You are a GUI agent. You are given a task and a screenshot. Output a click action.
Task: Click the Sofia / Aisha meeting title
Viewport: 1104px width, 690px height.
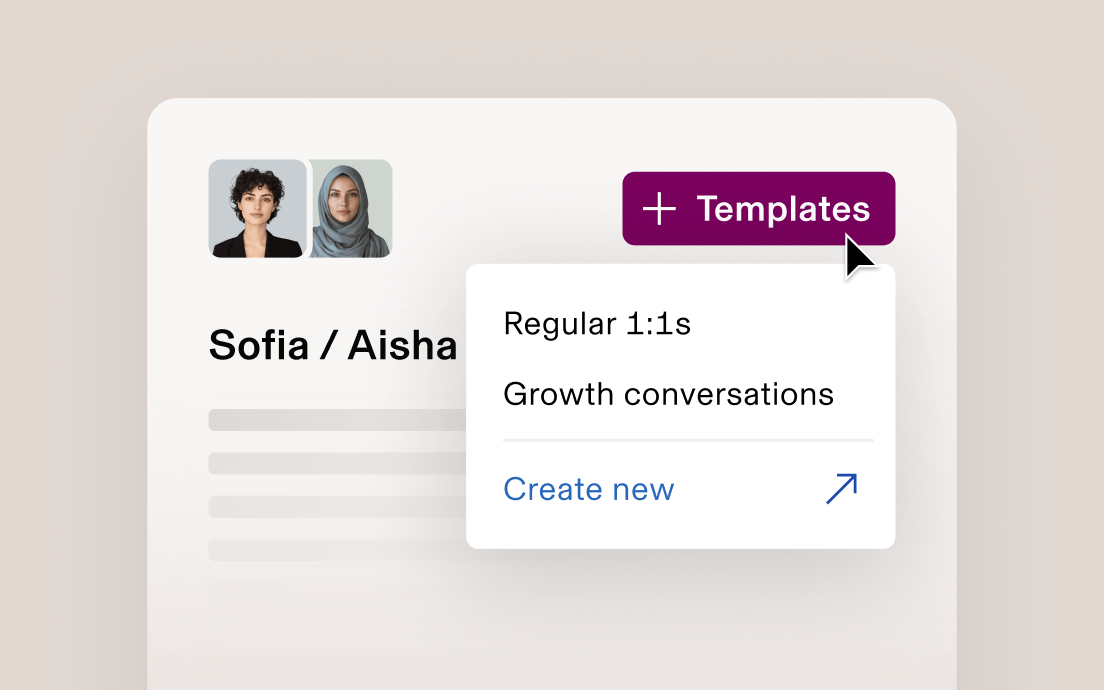click(x=330, y=344)
